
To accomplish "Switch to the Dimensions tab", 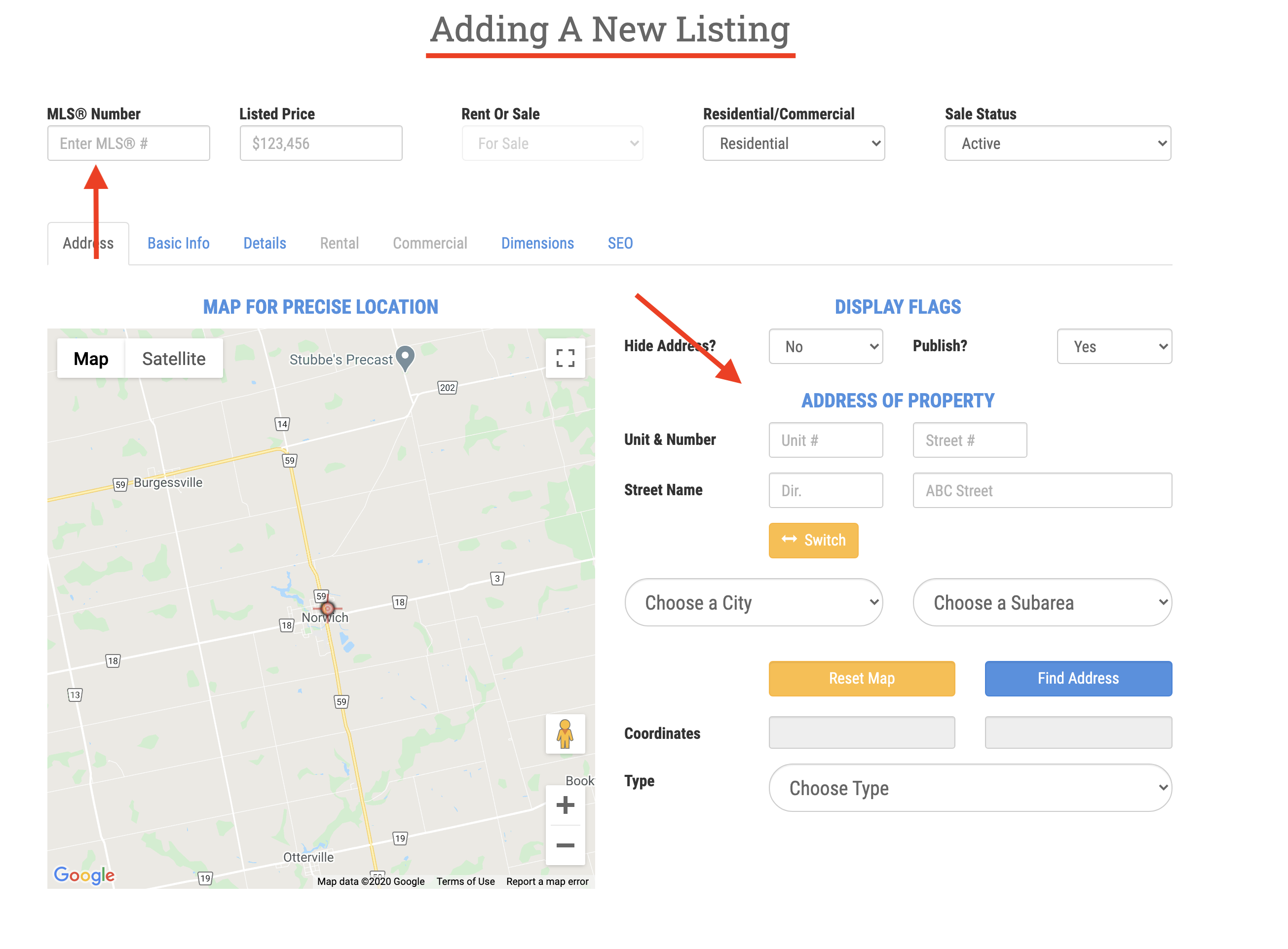I will pos(537,243).
